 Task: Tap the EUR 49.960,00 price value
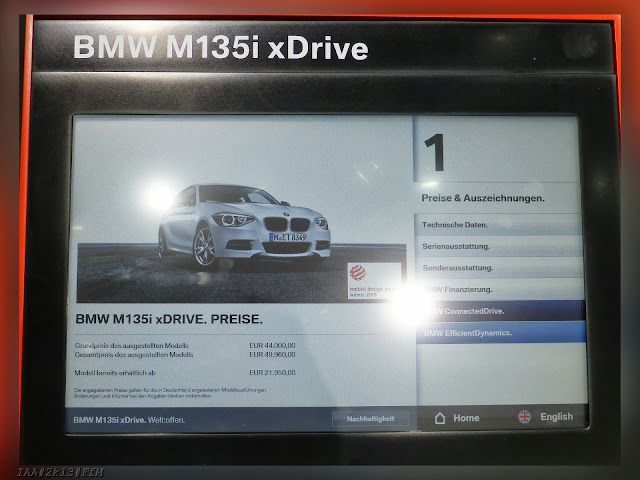point(272,355)
